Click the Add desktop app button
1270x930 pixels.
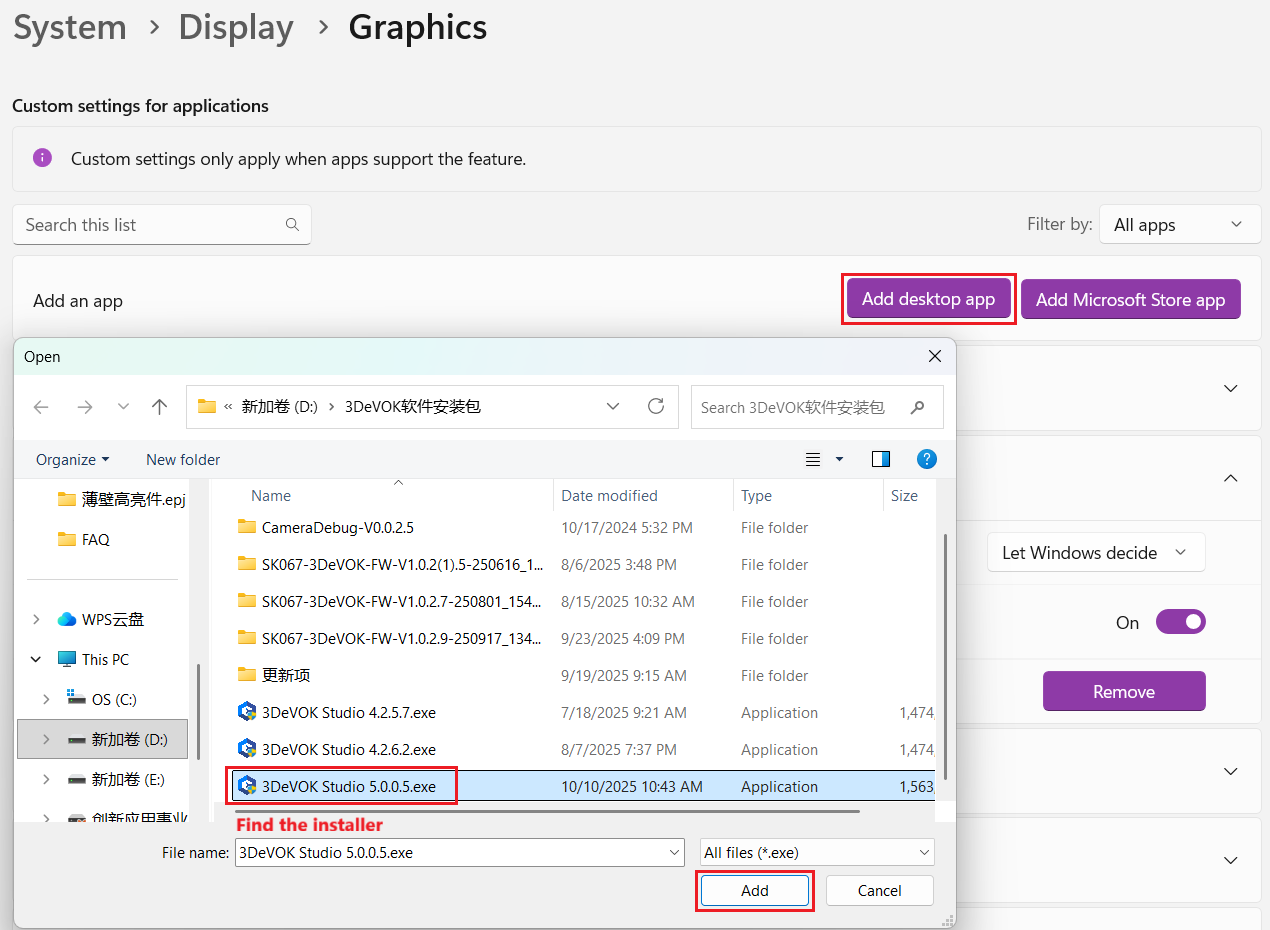click(928, 298)
